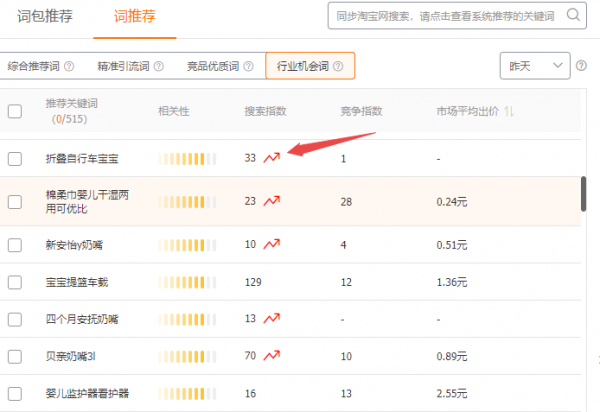Screen dimensions: 600x412
Task: Click the 行业机会词 filter button
Action: click(303, 67)
